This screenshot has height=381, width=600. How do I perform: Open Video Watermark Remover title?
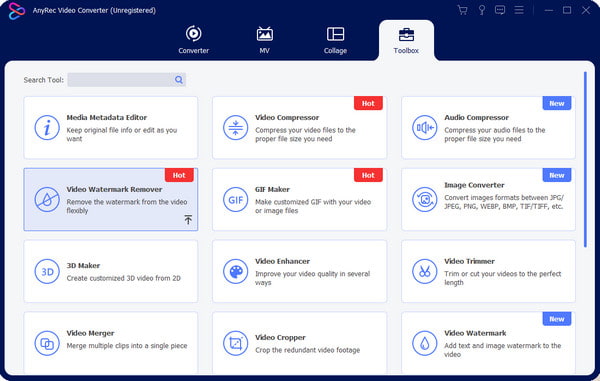114,189
